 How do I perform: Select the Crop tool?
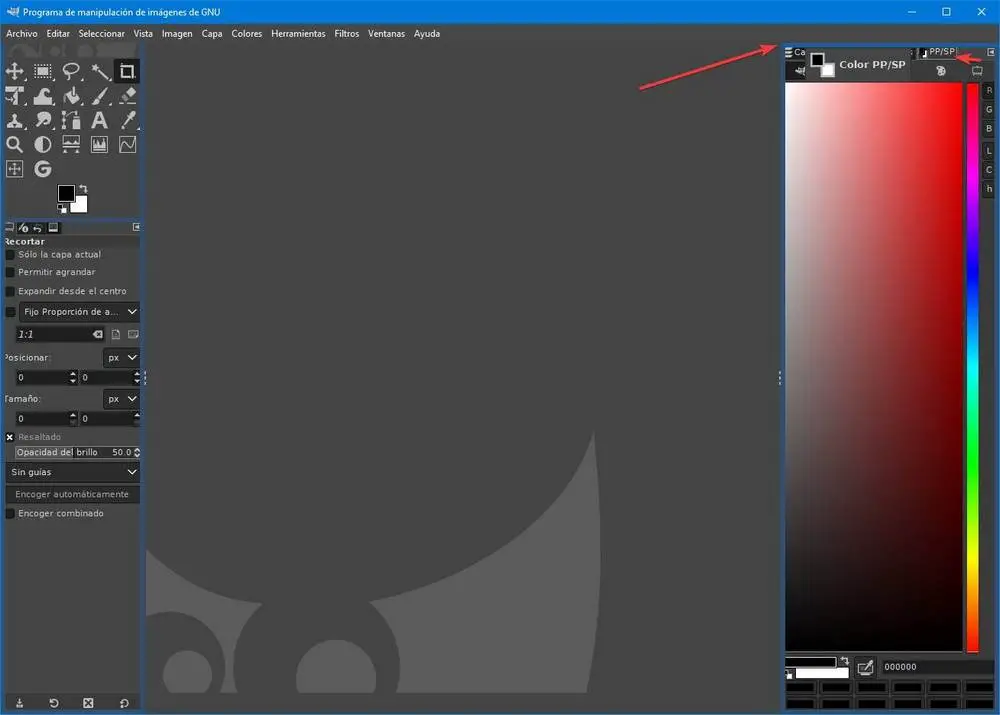pos(128,71)
